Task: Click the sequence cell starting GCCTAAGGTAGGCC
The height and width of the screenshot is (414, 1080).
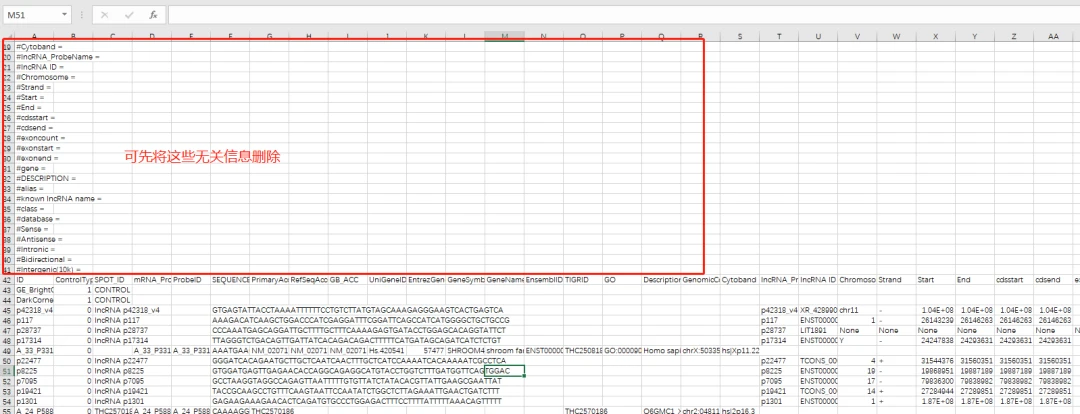Action: [357, 380]
